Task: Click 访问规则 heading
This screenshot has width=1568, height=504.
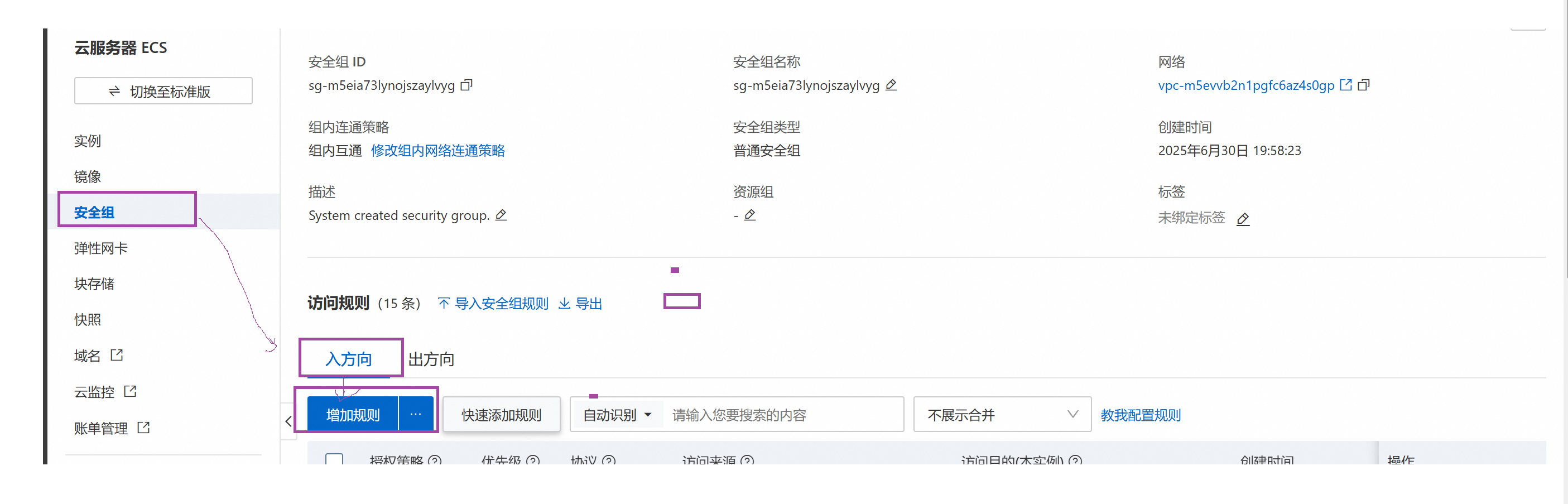Action: (339, 303)
